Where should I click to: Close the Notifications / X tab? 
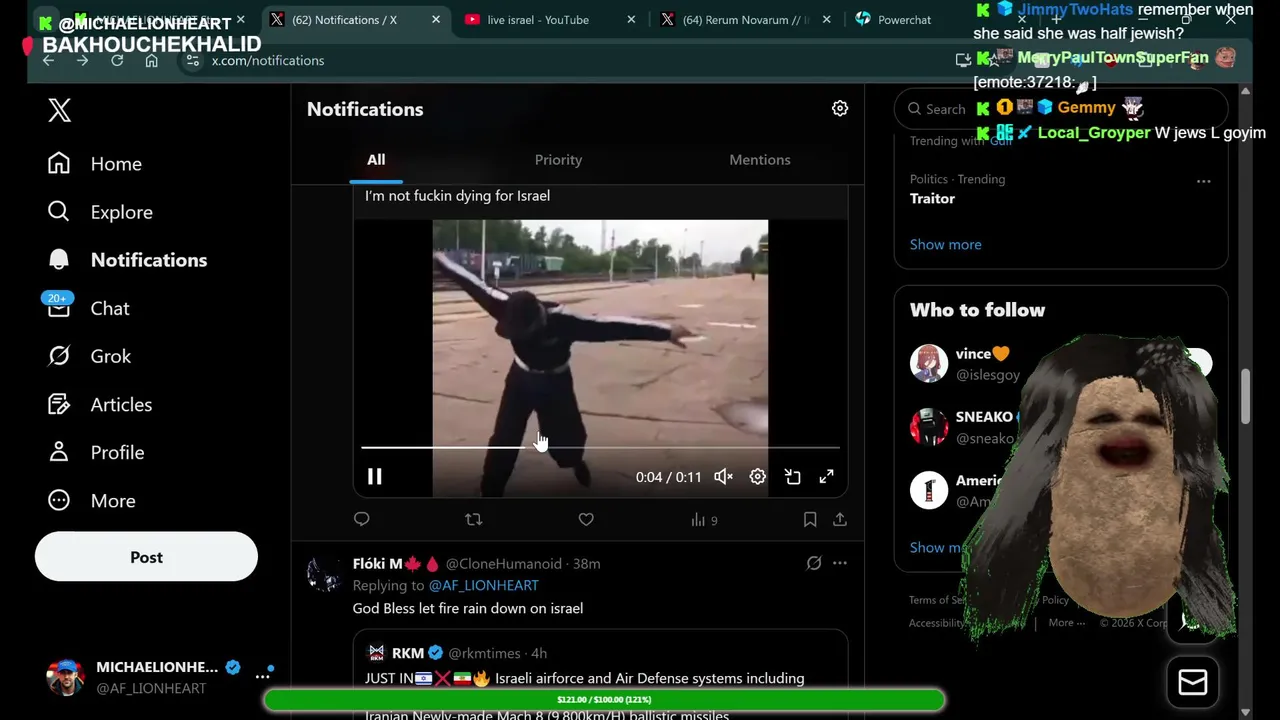(435, 19)
